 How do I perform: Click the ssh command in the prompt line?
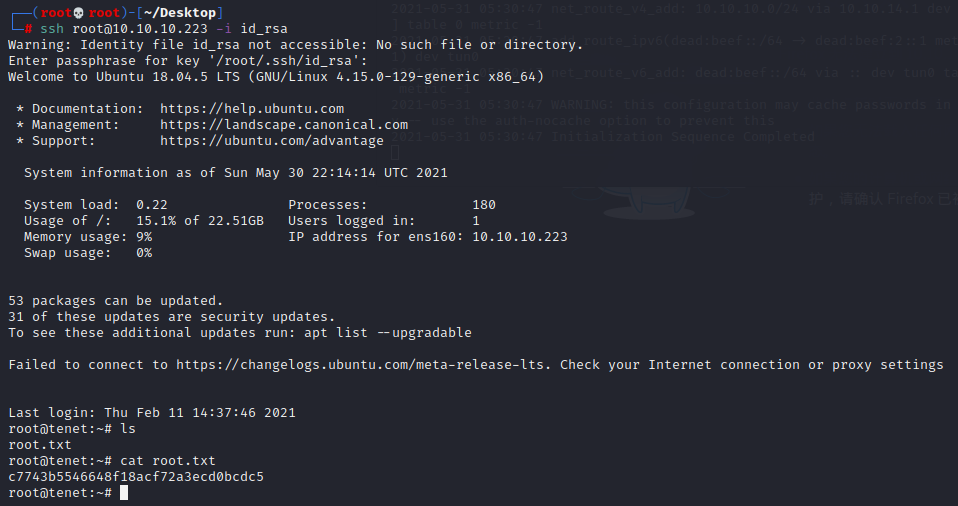(x=52, y=29)
